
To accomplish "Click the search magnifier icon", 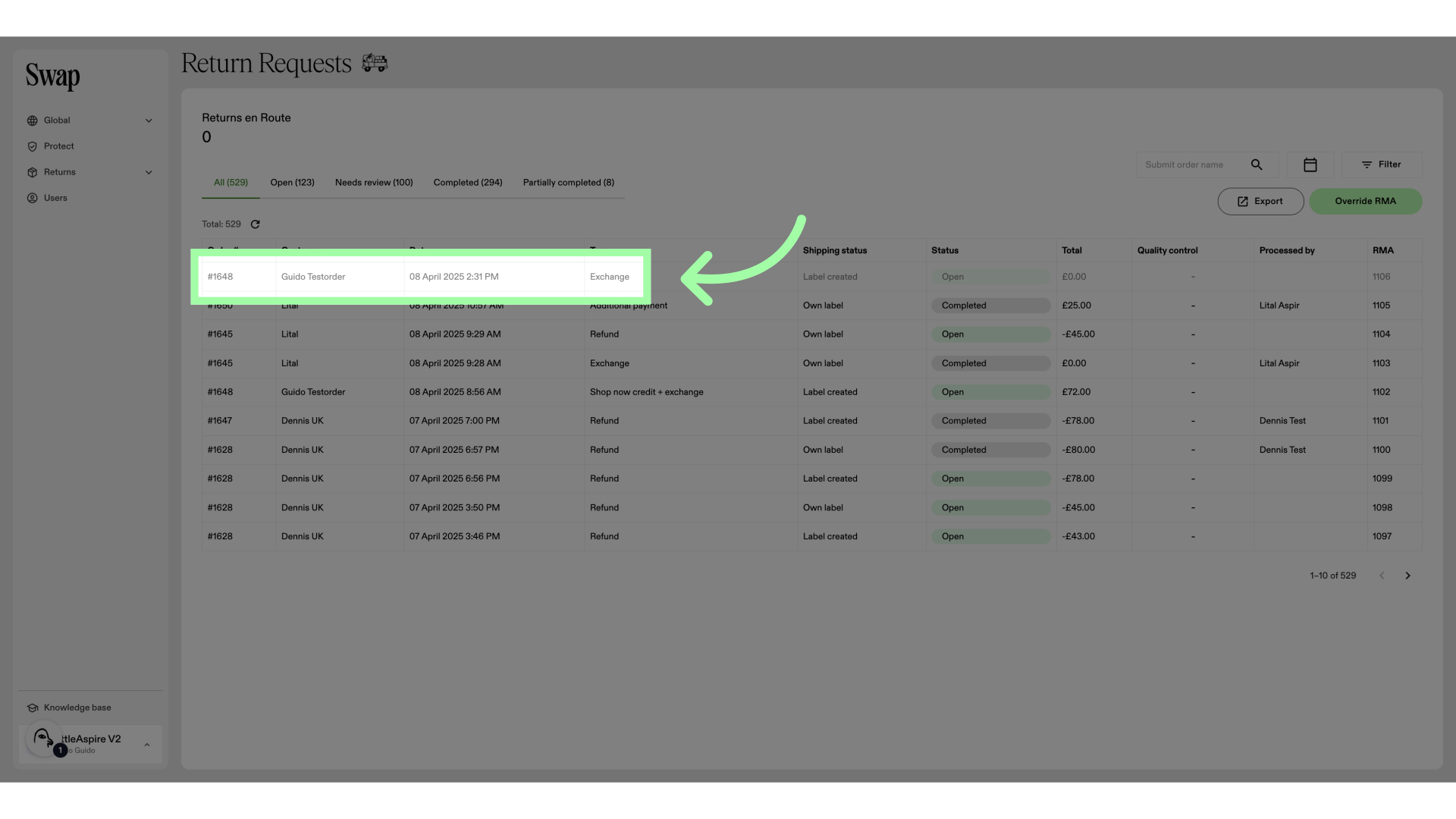I will [1257, 165].
